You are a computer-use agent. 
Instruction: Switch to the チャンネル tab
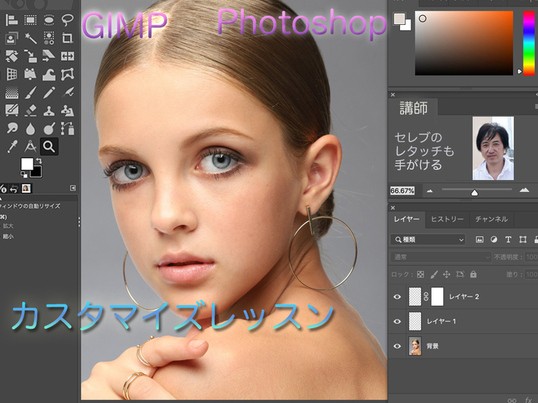491,219
